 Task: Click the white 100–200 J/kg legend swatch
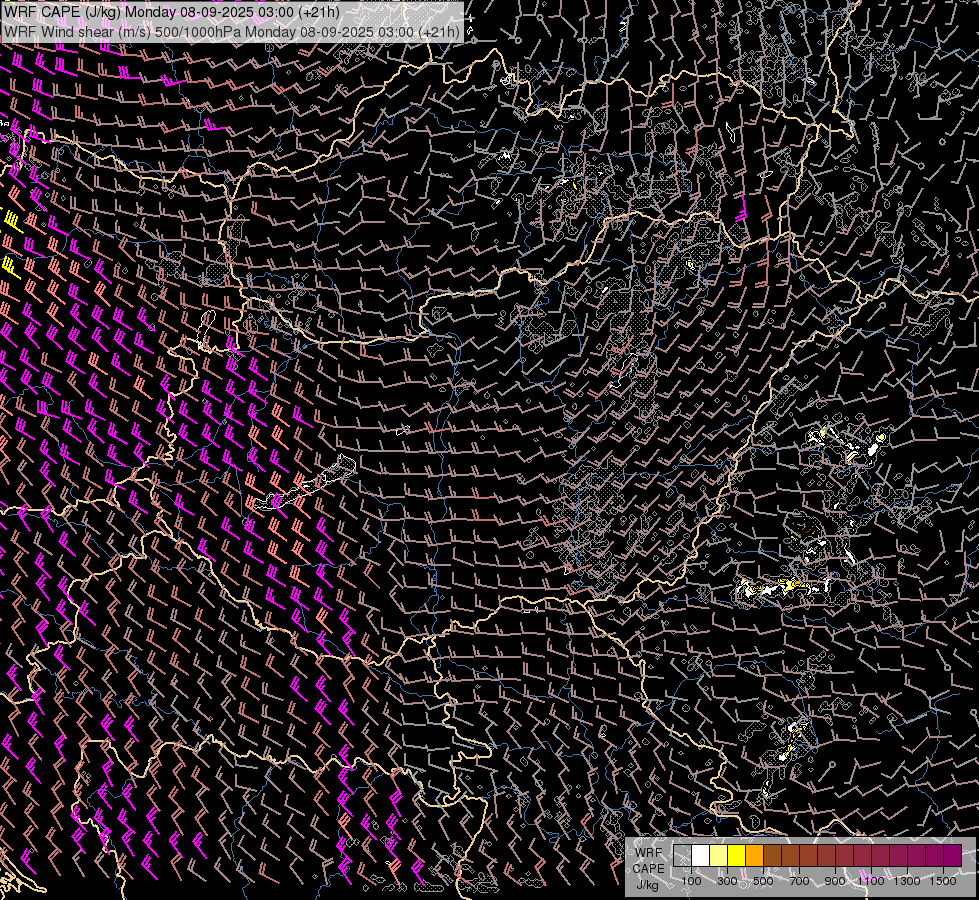click(700, 855)
